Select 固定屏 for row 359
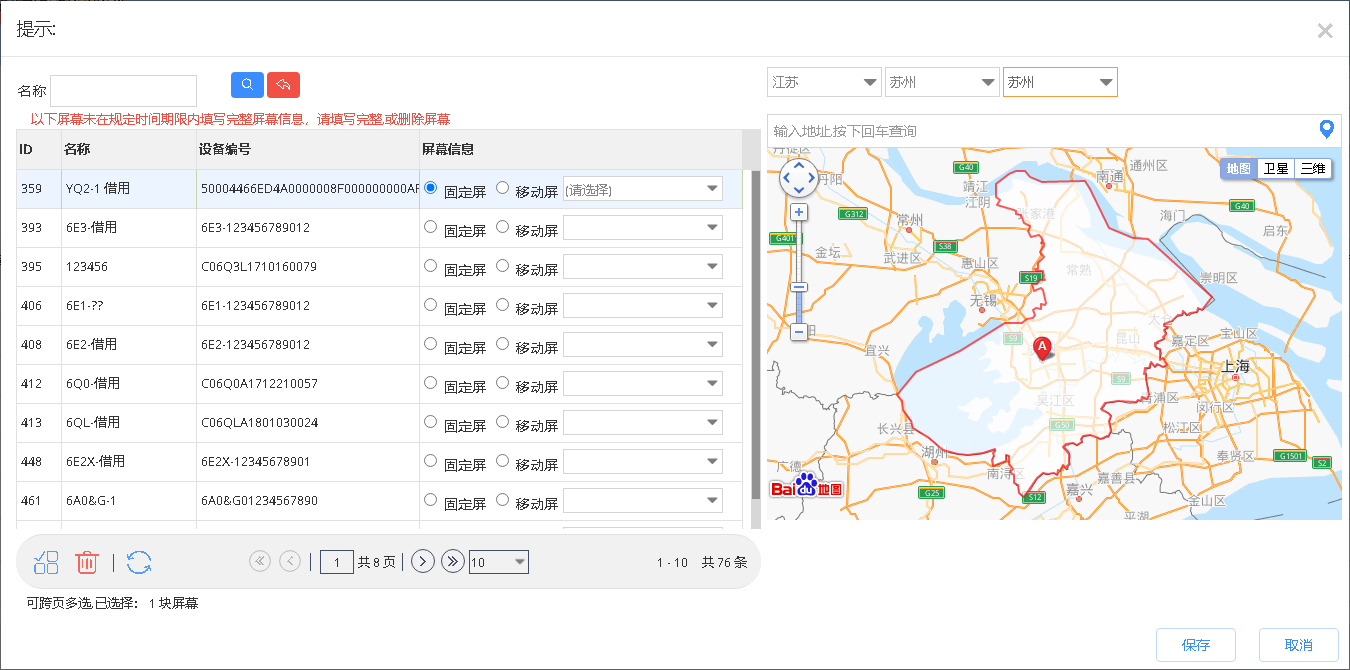Screen dimensions: 1350x670 (431, 188)
